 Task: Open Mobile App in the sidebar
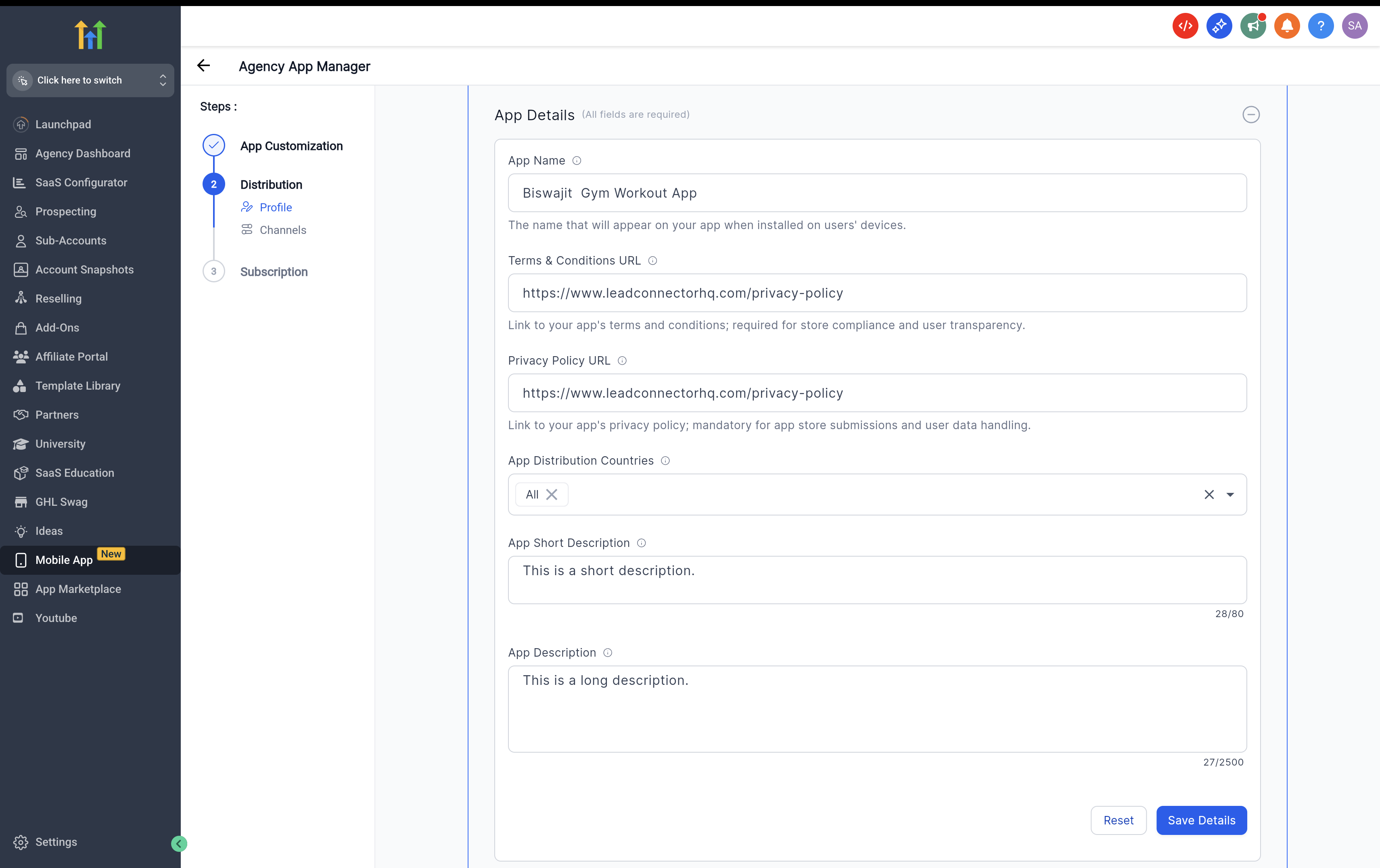click(x=64, y=560)
